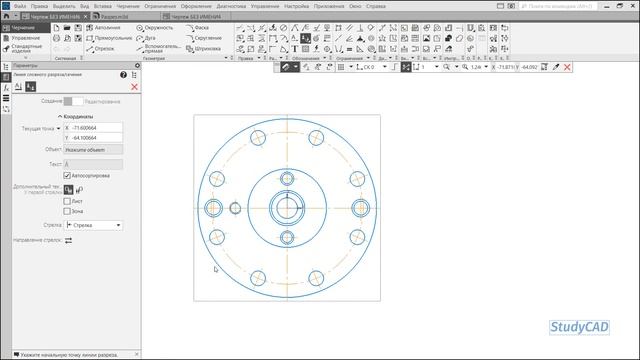This screenshot has width=640, height=360.
Task: Expand the Правка toolbar group arrow
Action: [x=258, y=58]
